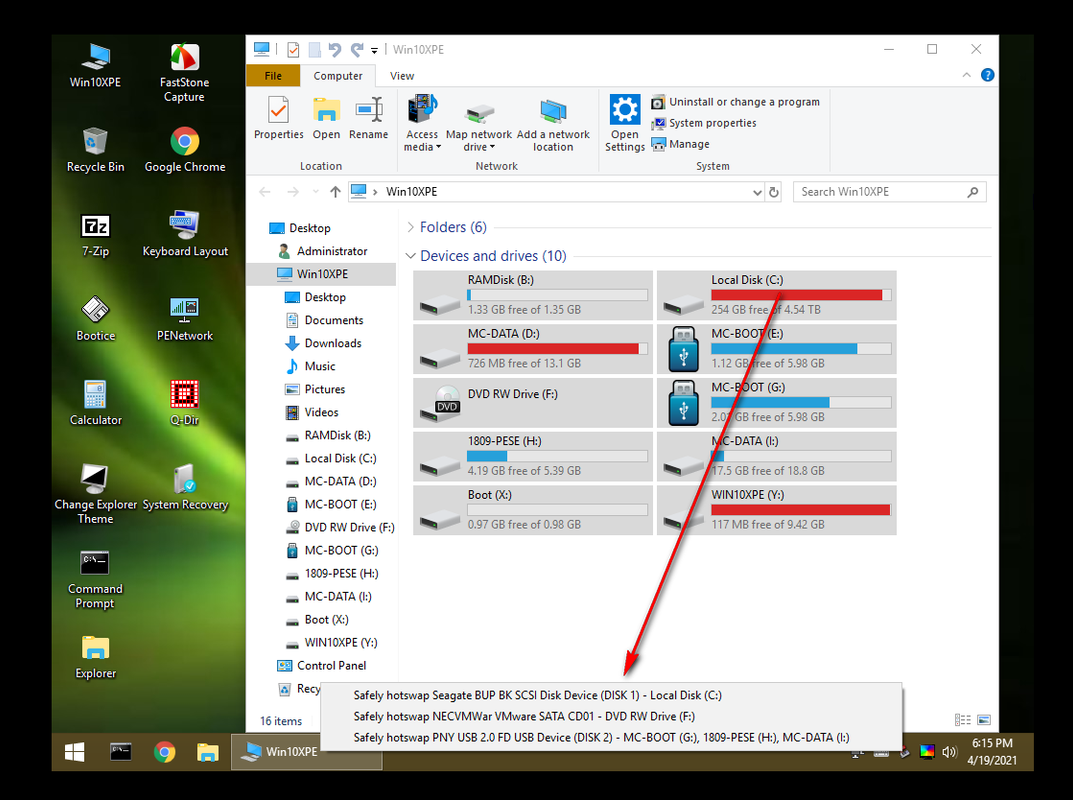Switch to details view in status bar
1073x800 pixels.
click(x=963, y=720)
